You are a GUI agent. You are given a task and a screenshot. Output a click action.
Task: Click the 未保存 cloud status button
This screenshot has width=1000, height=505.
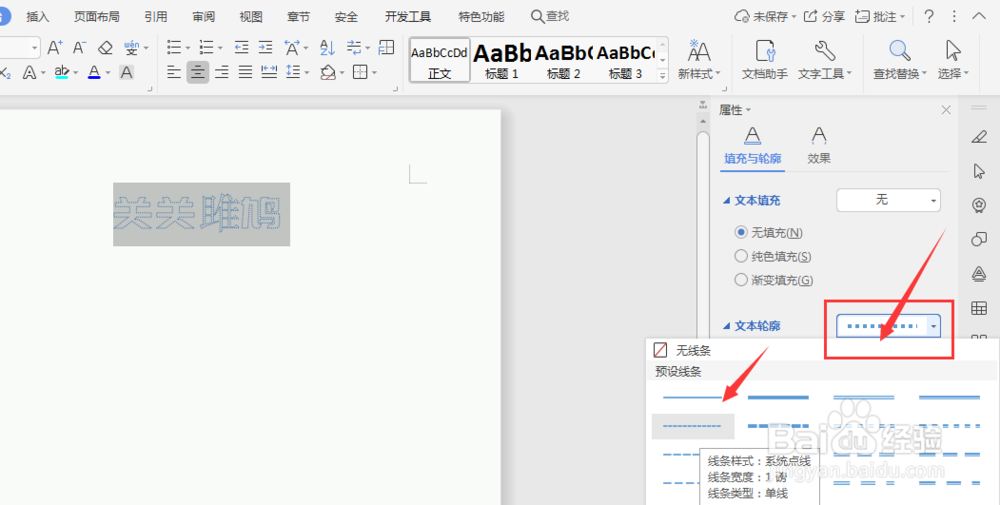coord(765,17)
